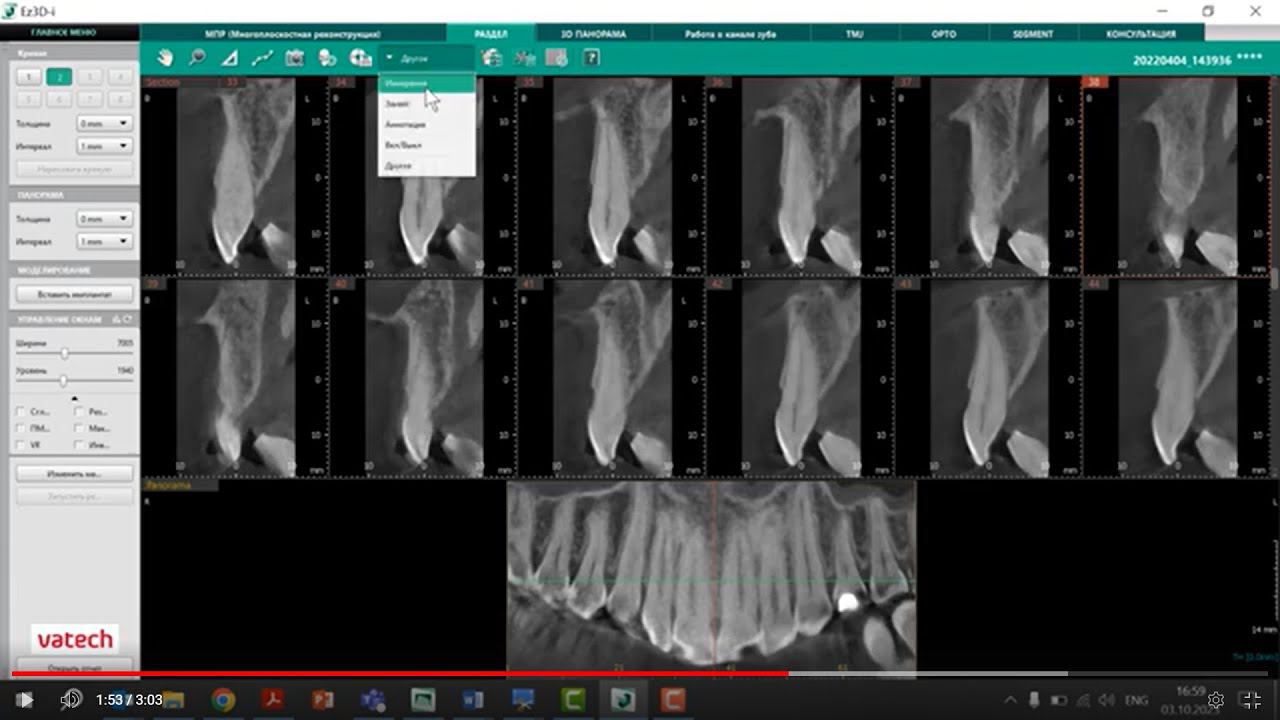Switch to the МПР reconstruction tab

point(293,34)
